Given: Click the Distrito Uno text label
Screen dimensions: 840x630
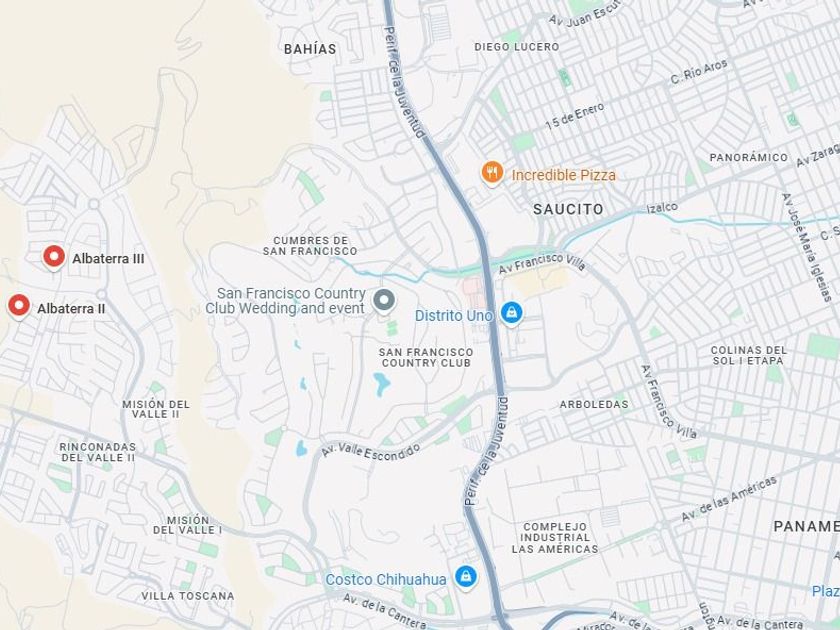Looking at the screenshot, I should click(x=453, y=316).
